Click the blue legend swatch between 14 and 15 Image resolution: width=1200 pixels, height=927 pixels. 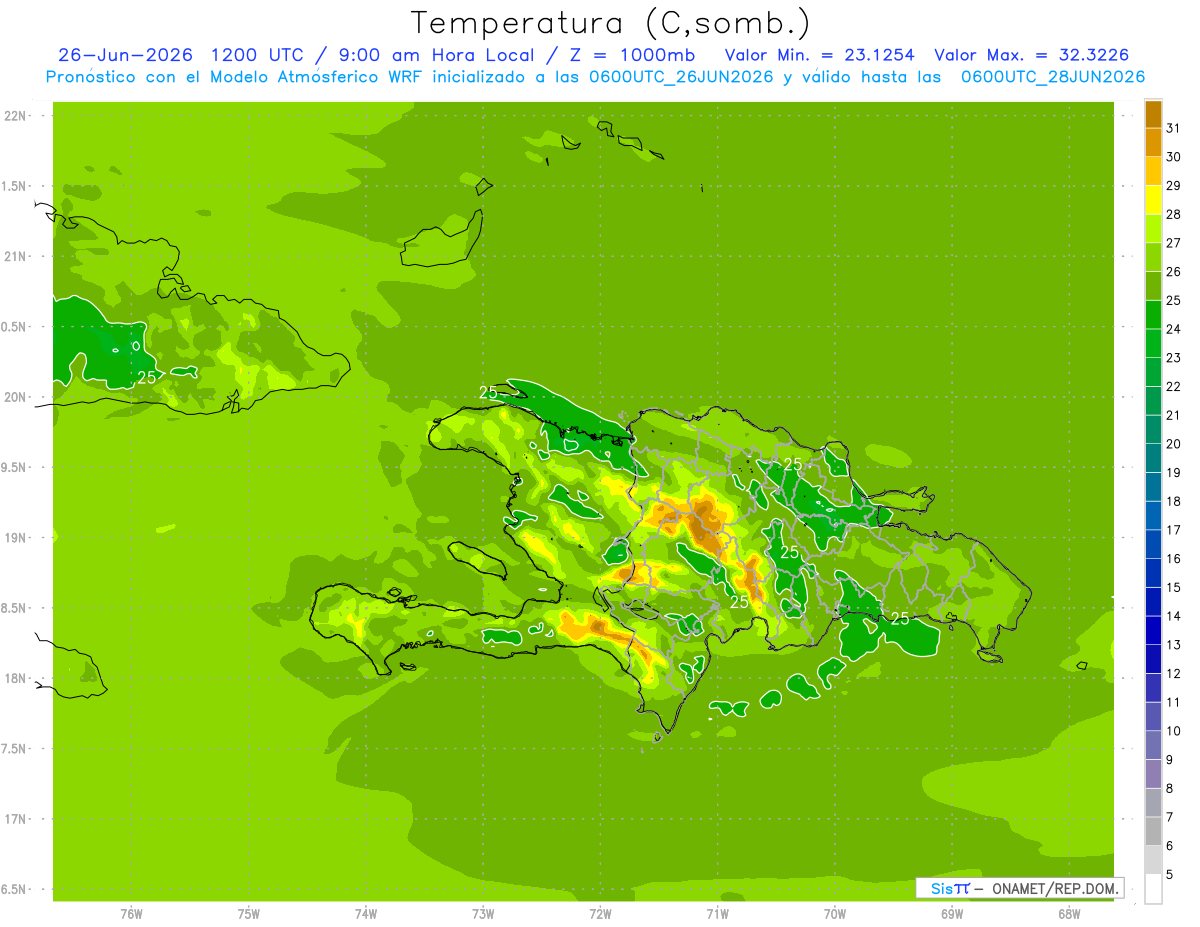pyautogui.click(x=1153, y=602)
